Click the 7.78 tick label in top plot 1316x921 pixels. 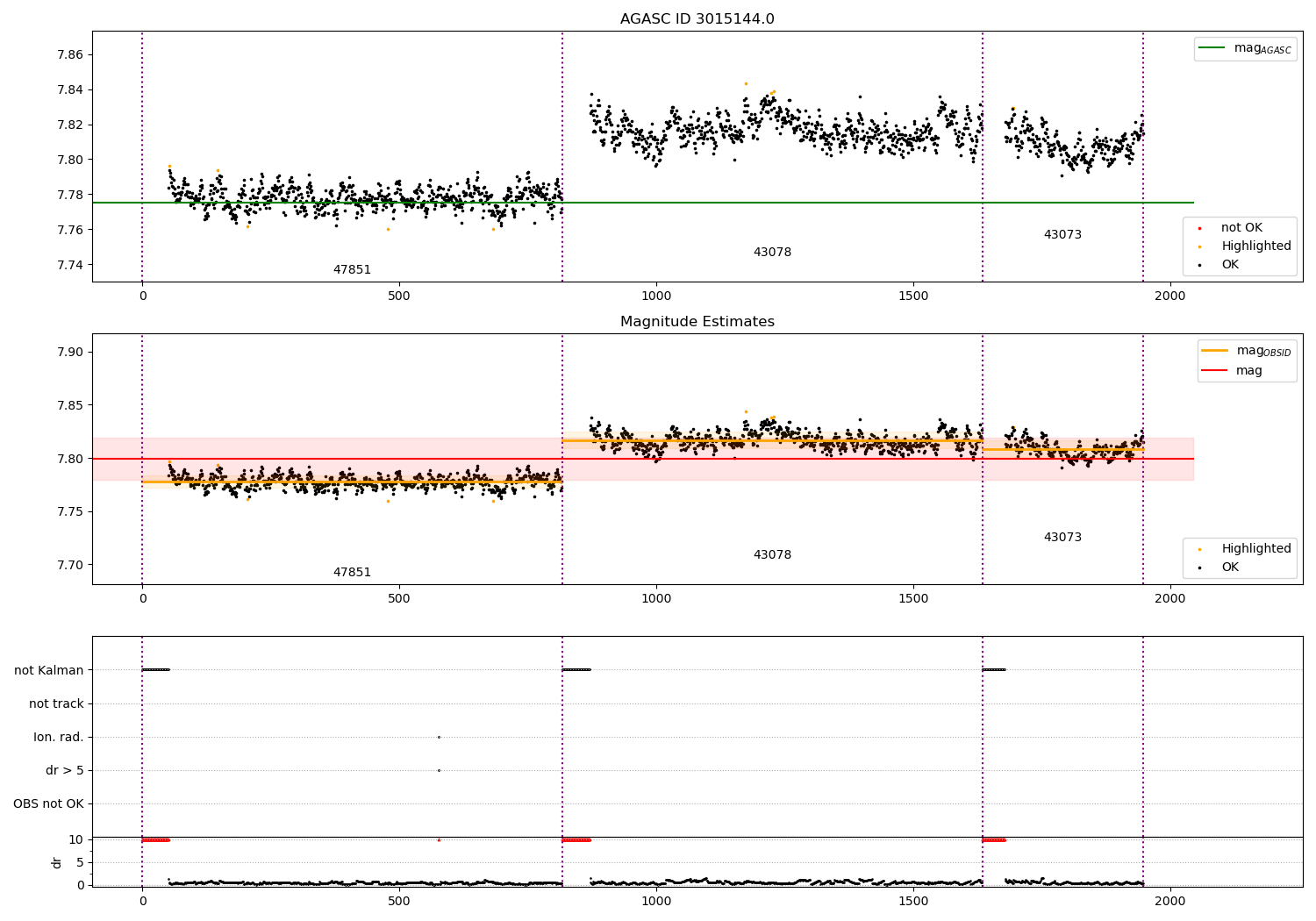click(x=70, y=195)
